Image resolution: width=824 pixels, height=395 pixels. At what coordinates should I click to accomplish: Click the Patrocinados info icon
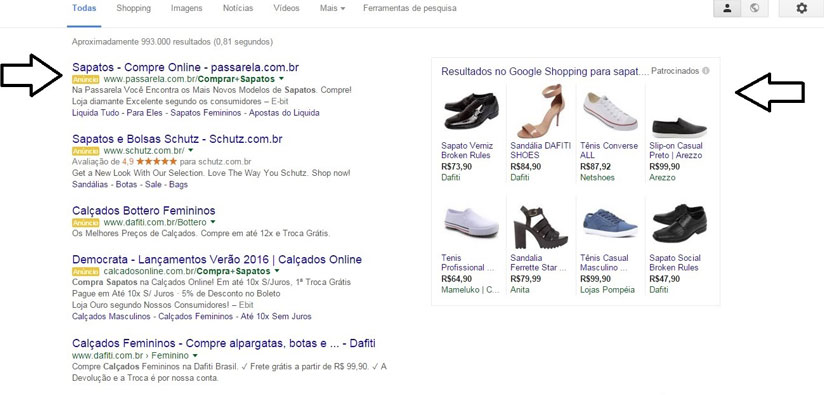(x=706, y=70)
